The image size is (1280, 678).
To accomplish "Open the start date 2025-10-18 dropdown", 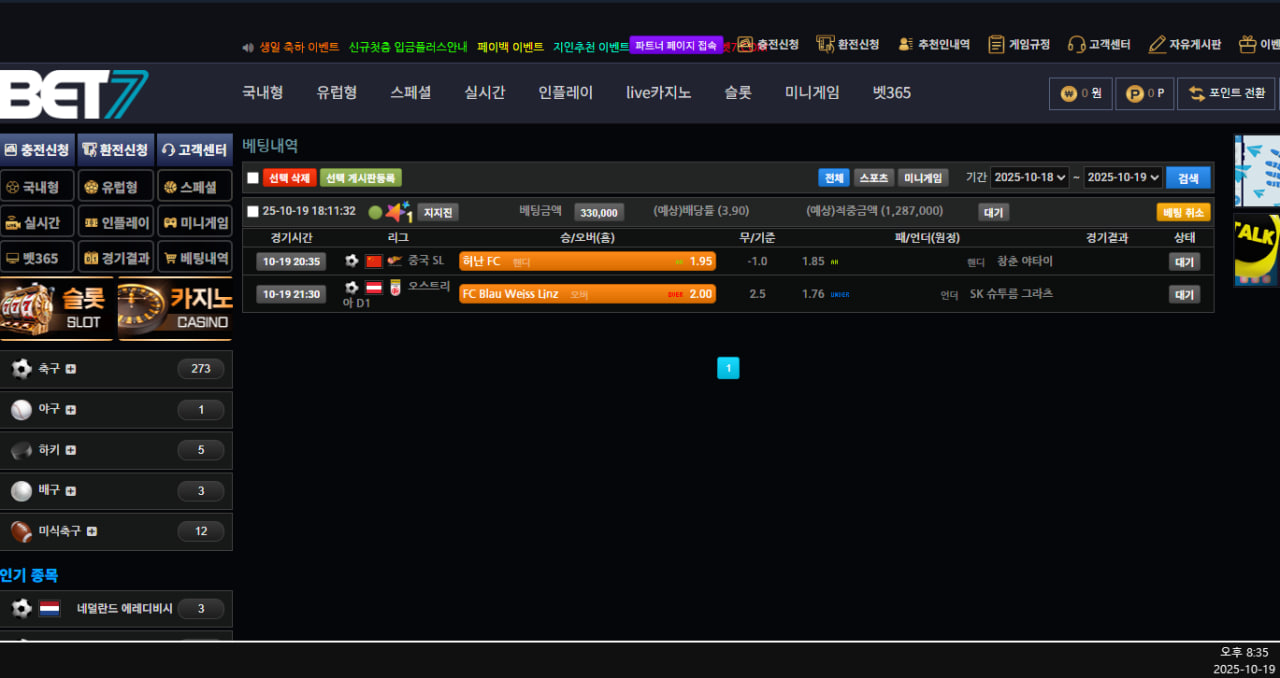I will tap(1029, 177).
